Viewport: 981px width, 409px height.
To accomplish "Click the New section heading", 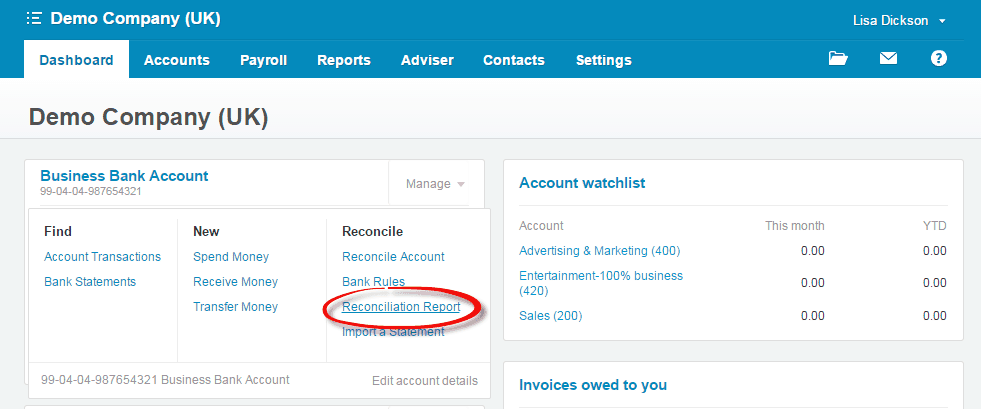I will (x=206, y=231).
